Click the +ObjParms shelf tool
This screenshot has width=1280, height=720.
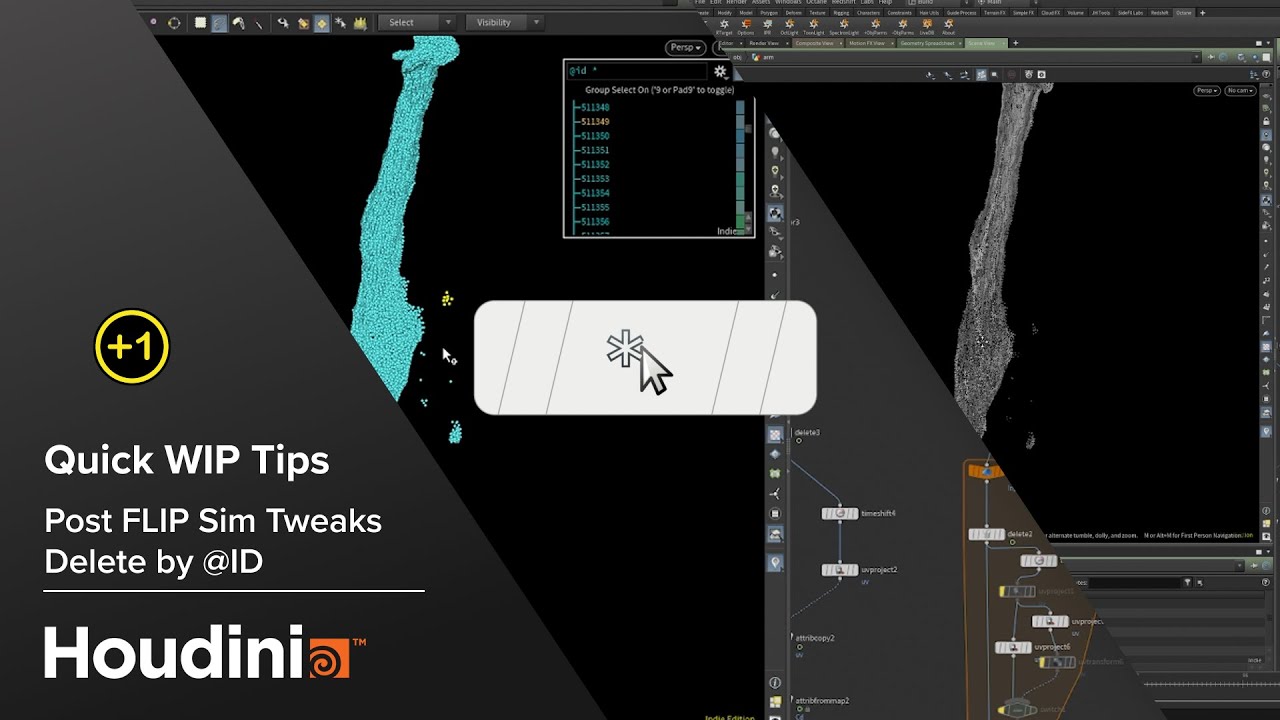[x=875, y=26]
